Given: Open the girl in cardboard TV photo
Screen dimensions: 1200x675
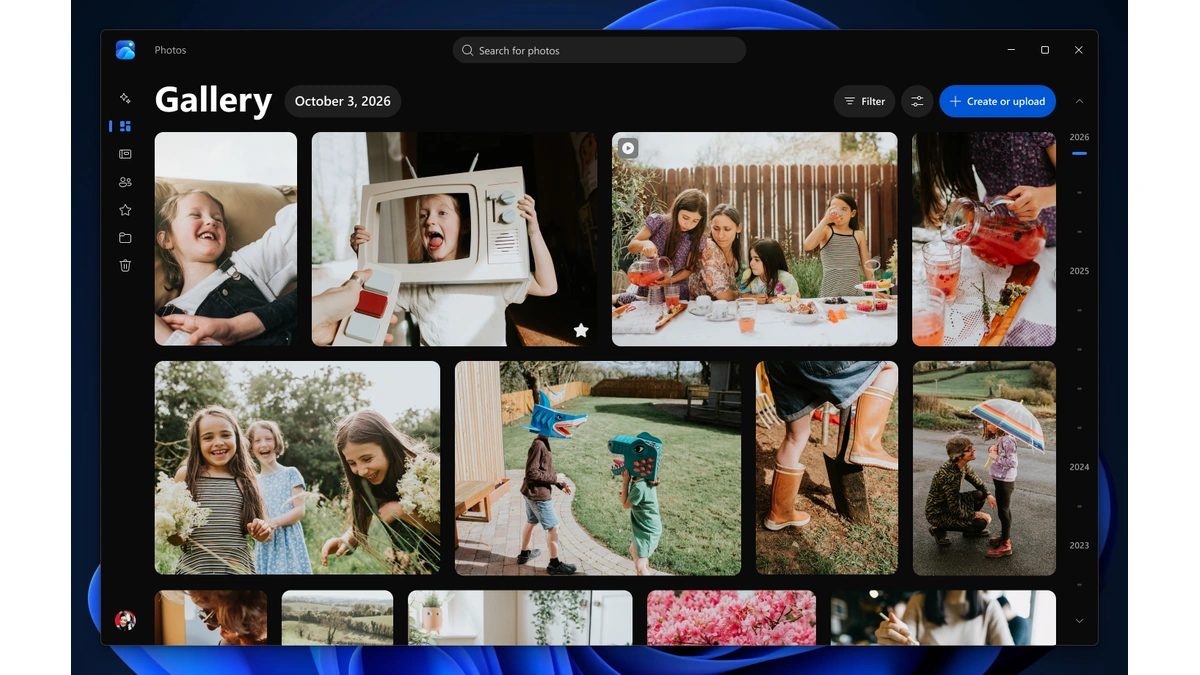Looking at the screenshot, I should pyautogui.click(x=454, y=239).
